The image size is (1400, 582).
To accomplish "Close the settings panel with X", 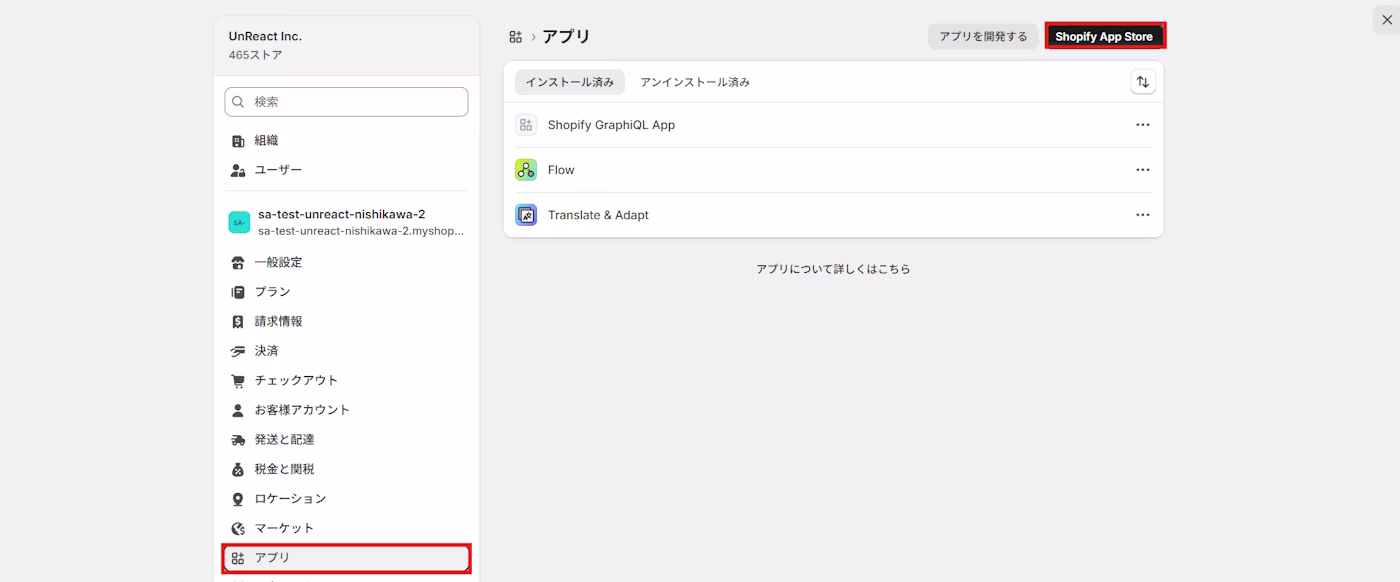I will coord(1386,20).
